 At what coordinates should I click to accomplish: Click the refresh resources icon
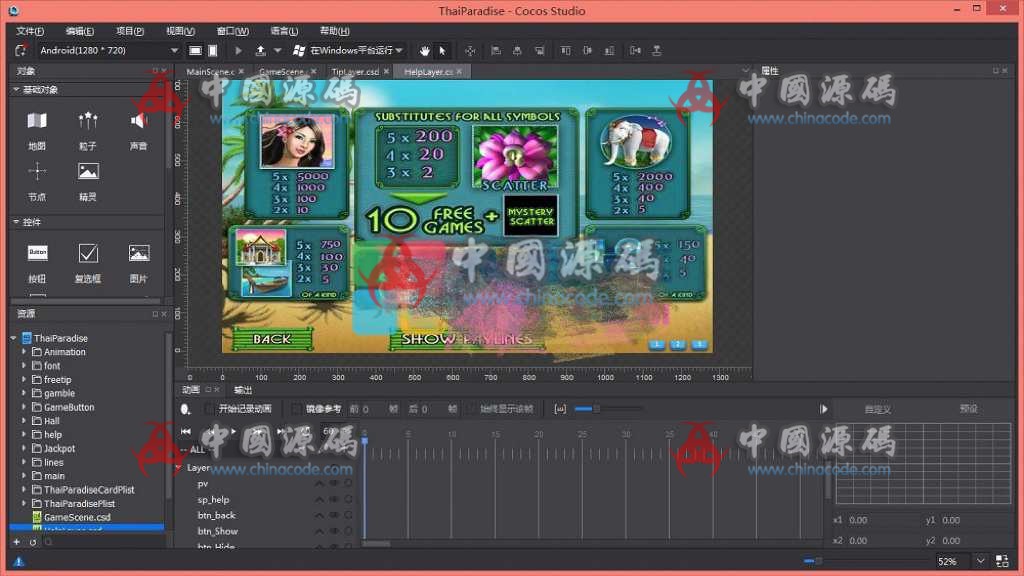(33, 542)
